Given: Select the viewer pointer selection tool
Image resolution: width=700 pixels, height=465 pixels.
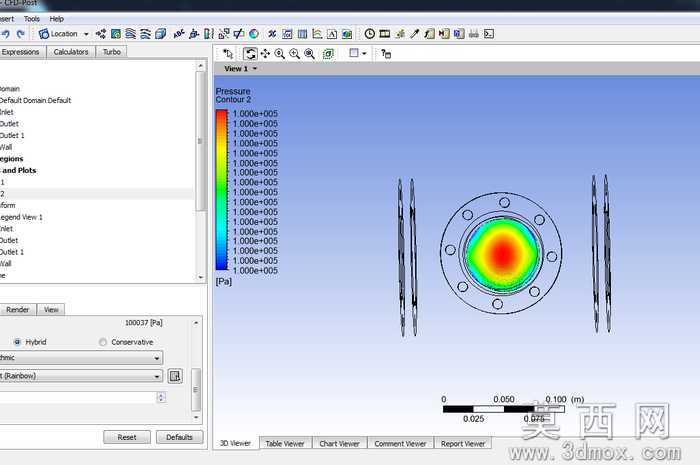Looking at the screenshot, I should point(228,54).
